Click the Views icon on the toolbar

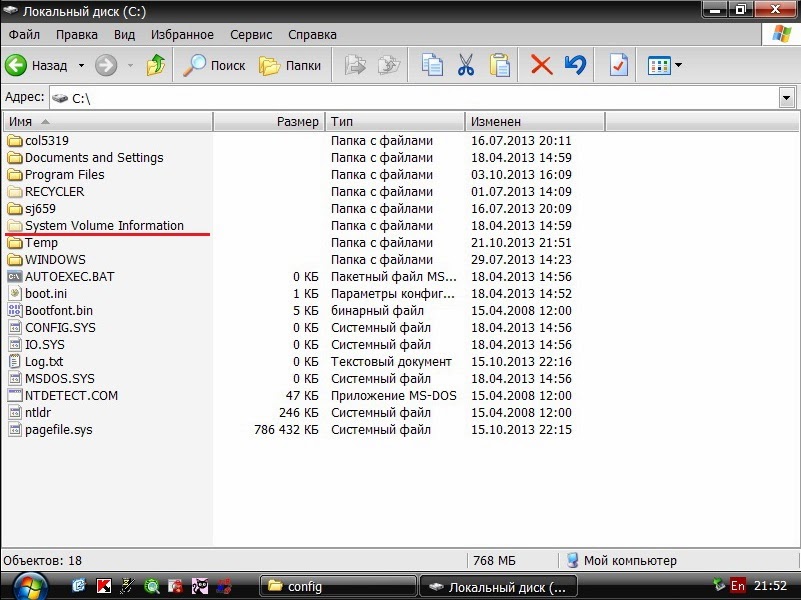[658, 65]
